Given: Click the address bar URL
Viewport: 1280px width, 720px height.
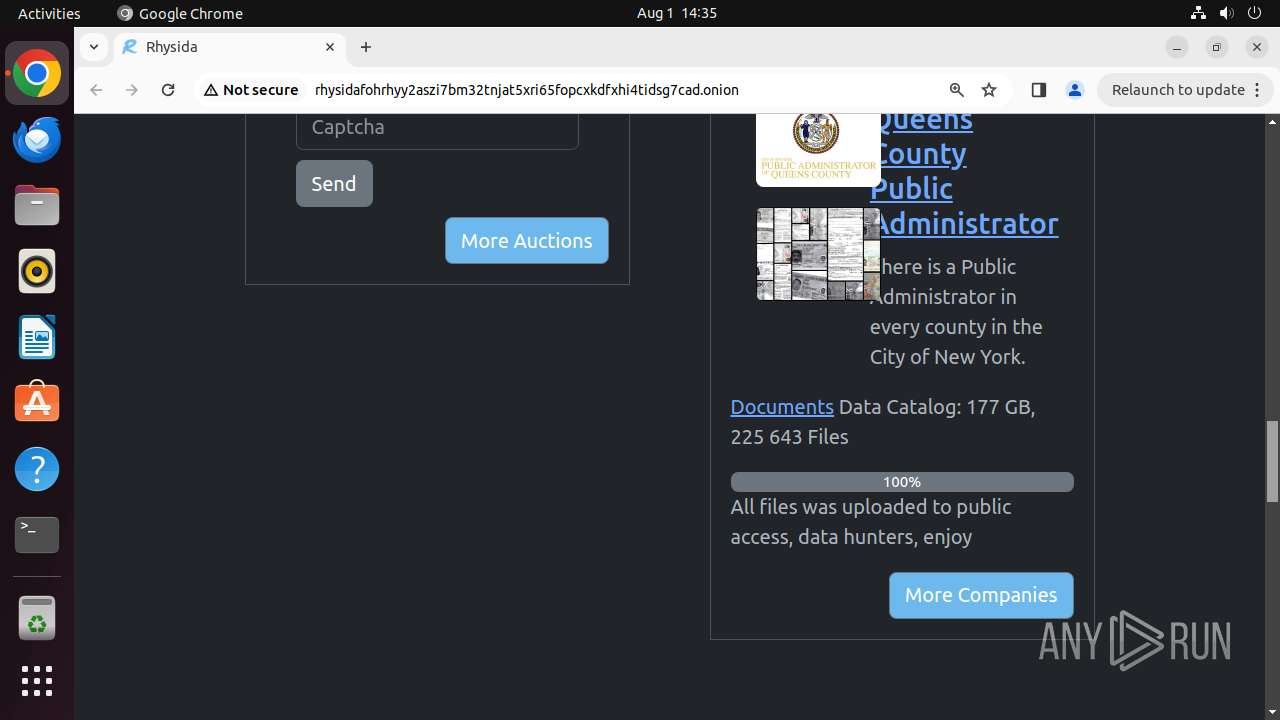Looking at the screenshot, I should [x=527, y=90].
